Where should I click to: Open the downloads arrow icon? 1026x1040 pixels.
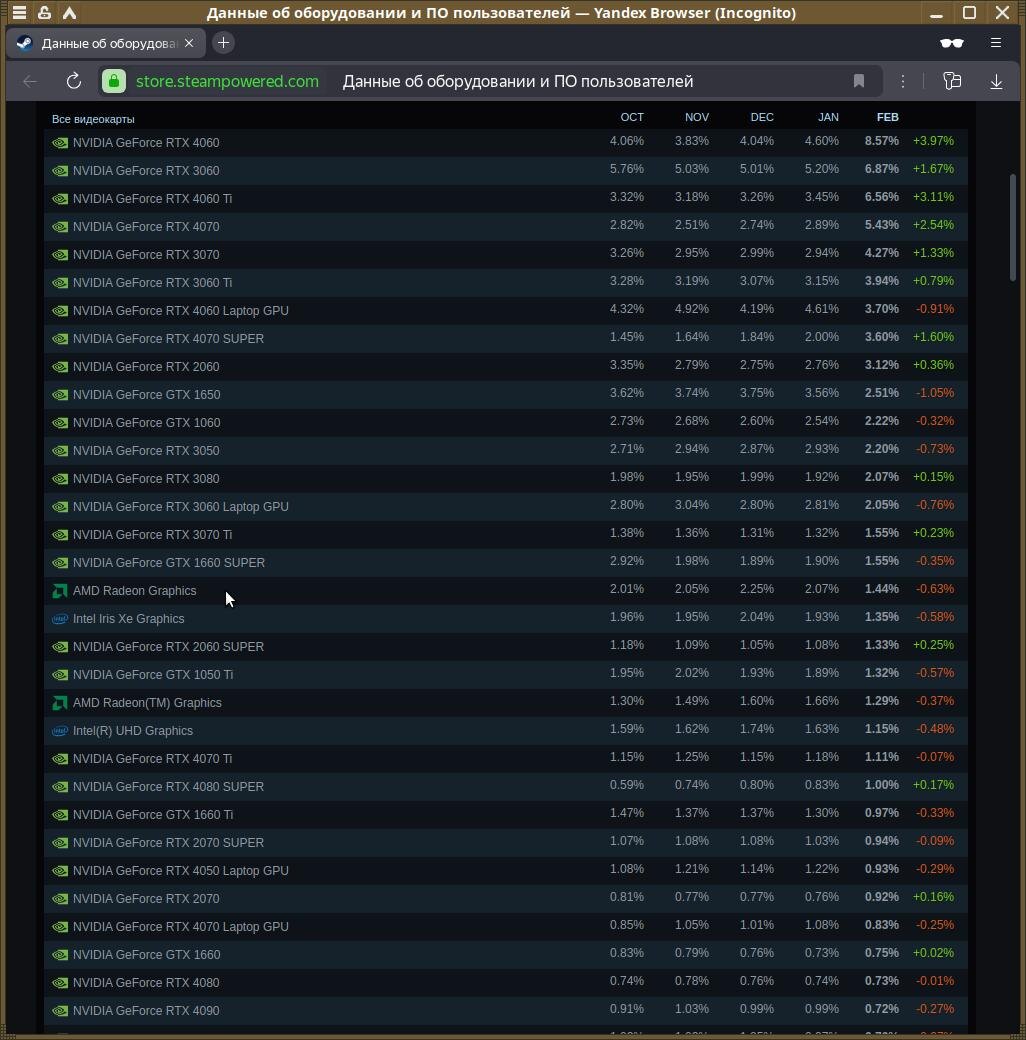tap(996, 81)
